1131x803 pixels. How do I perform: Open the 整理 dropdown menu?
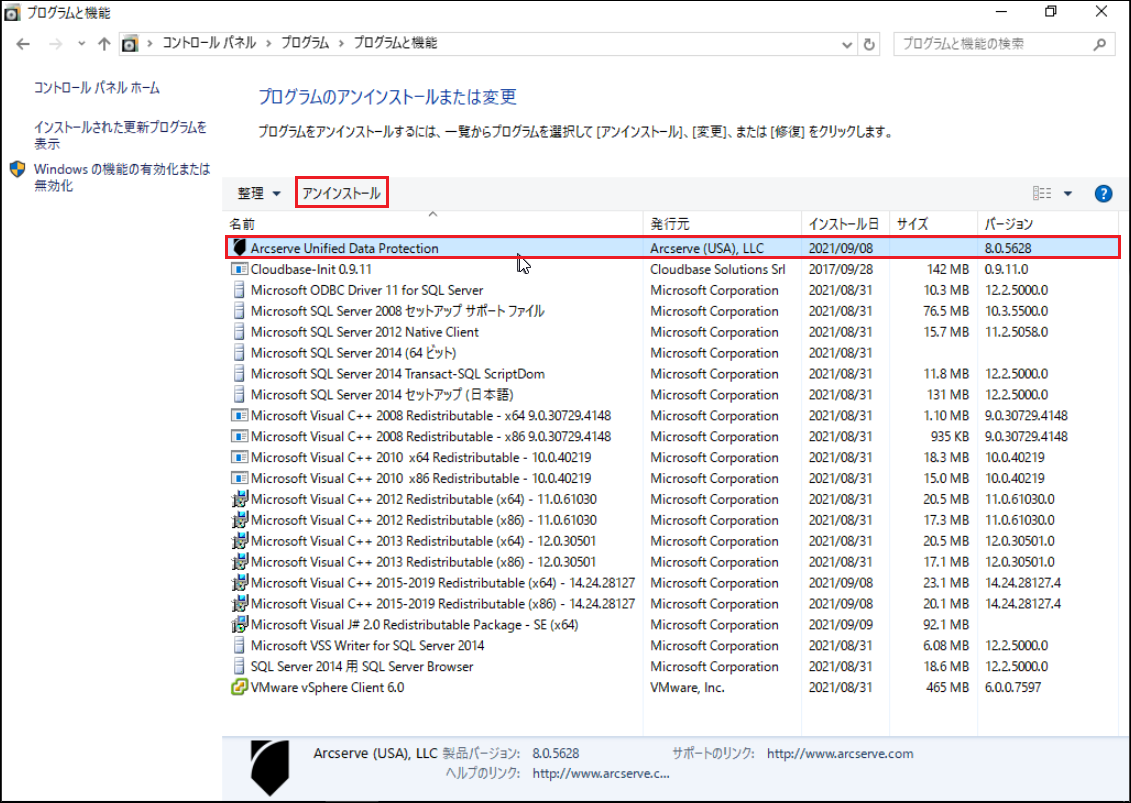(x=259, y=193)
